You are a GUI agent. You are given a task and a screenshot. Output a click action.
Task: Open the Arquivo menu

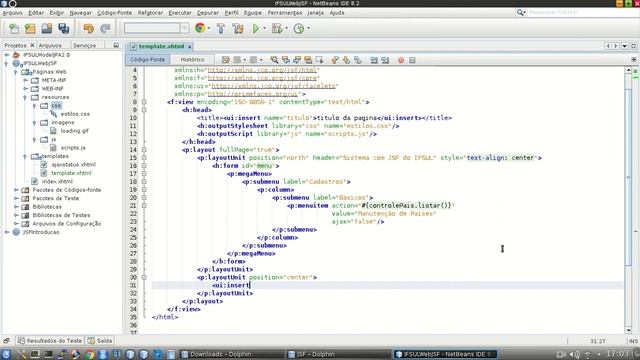click(12, 13)
